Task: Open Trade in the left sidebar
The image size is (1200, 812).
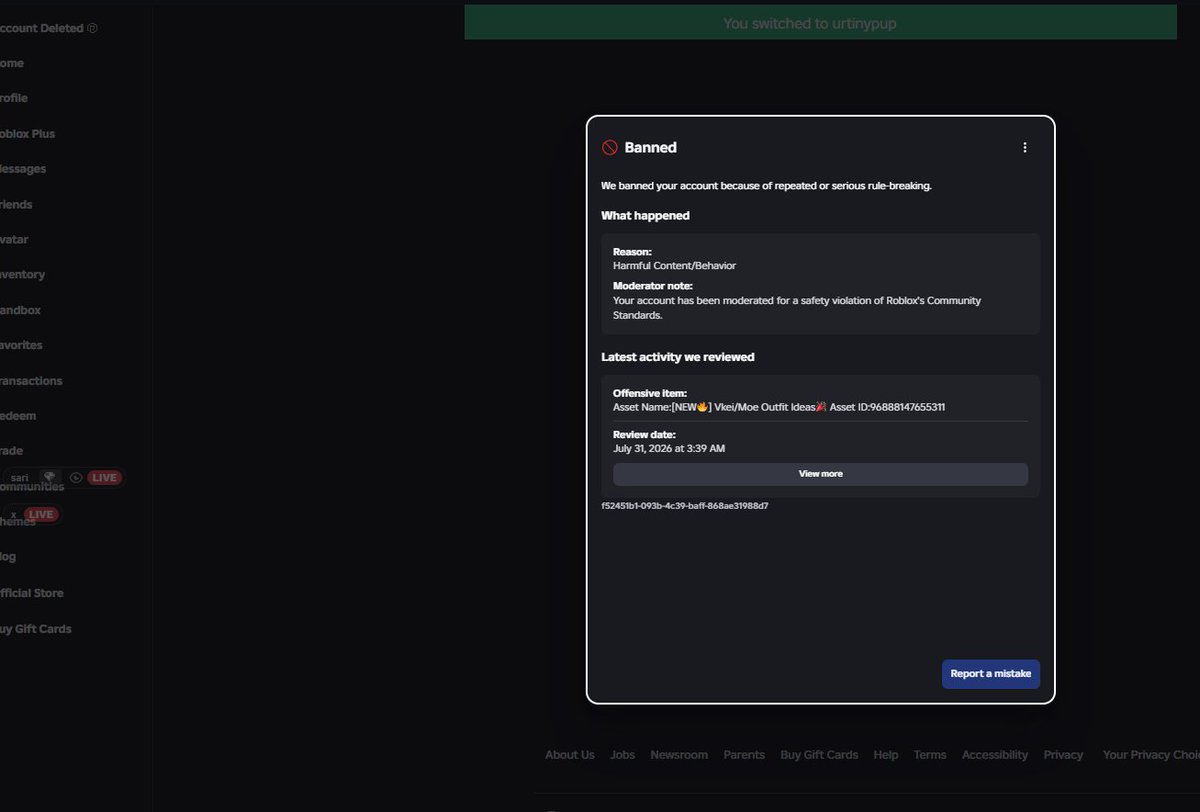Action: coord(12,451)
